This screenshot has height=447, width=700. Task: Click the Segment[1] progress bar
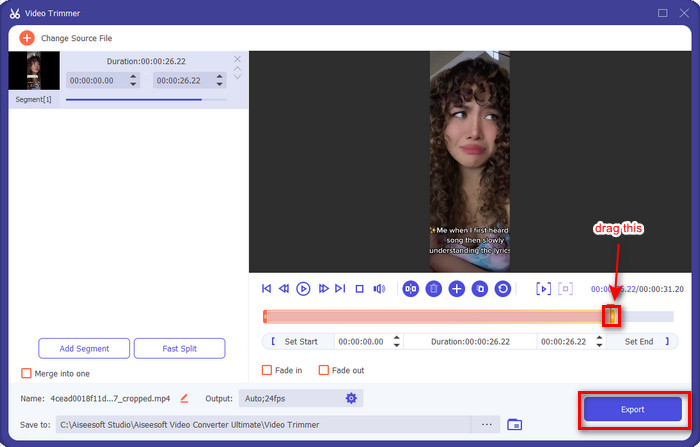146,100
